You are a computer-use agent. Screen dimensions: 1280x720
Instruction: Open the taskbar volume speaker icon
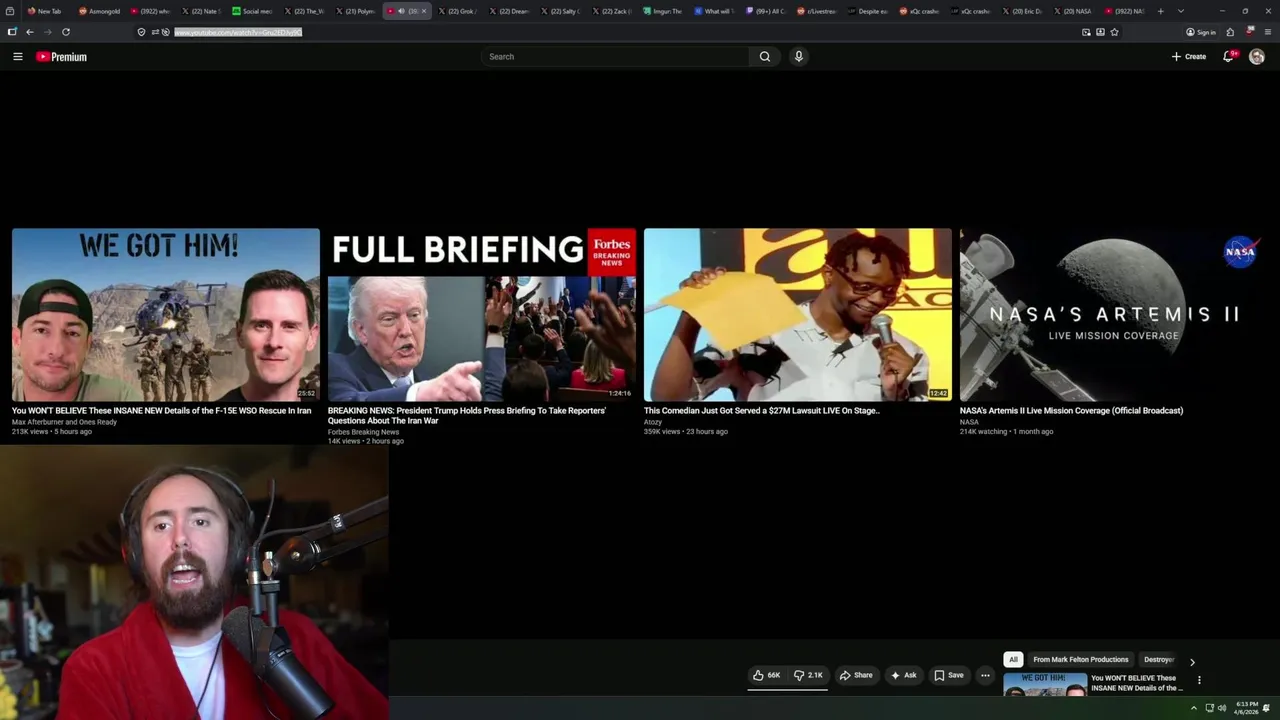(x=1222, y=708)
